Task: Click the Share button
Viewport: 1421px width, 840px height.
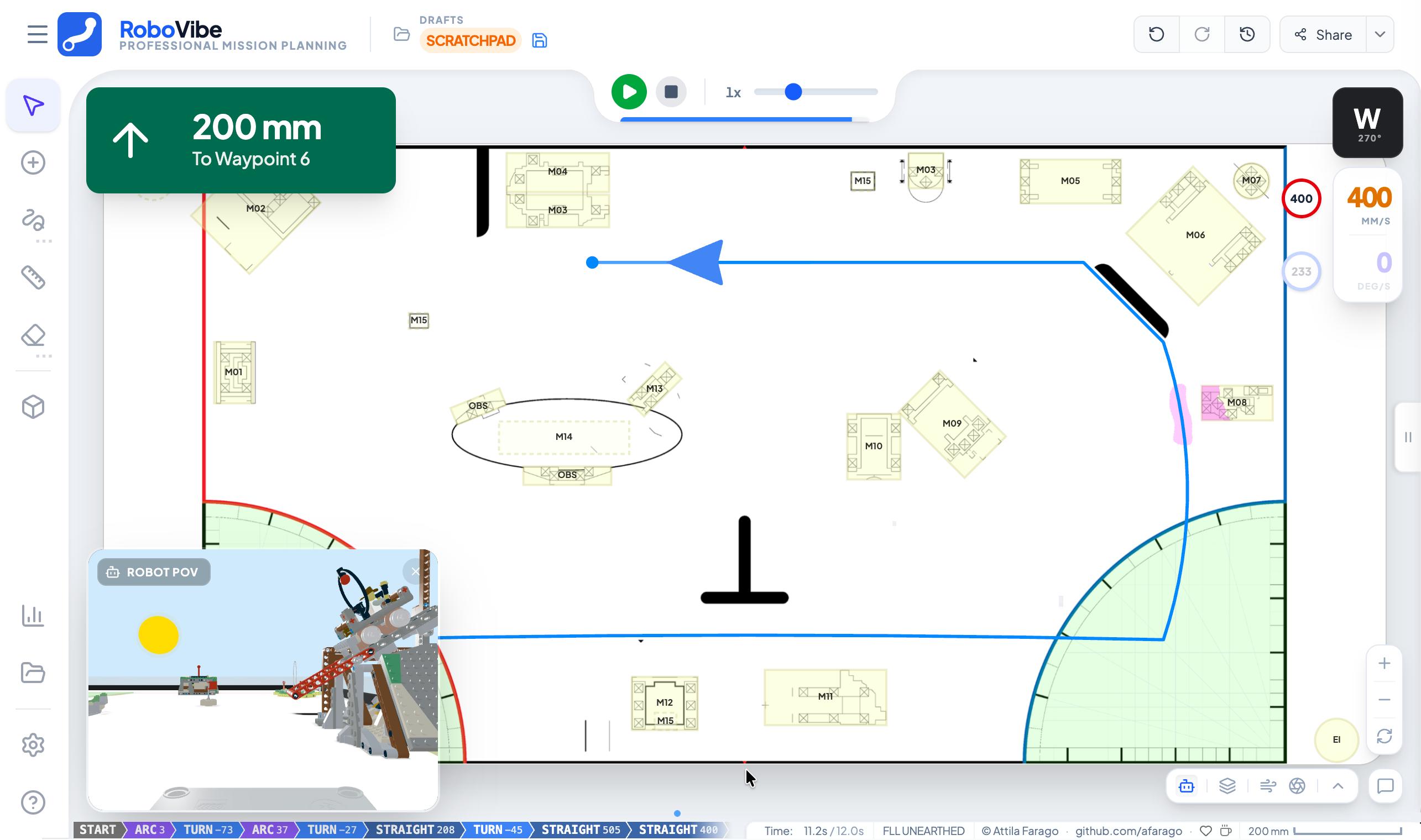Action: click(x=1323, y=34)
